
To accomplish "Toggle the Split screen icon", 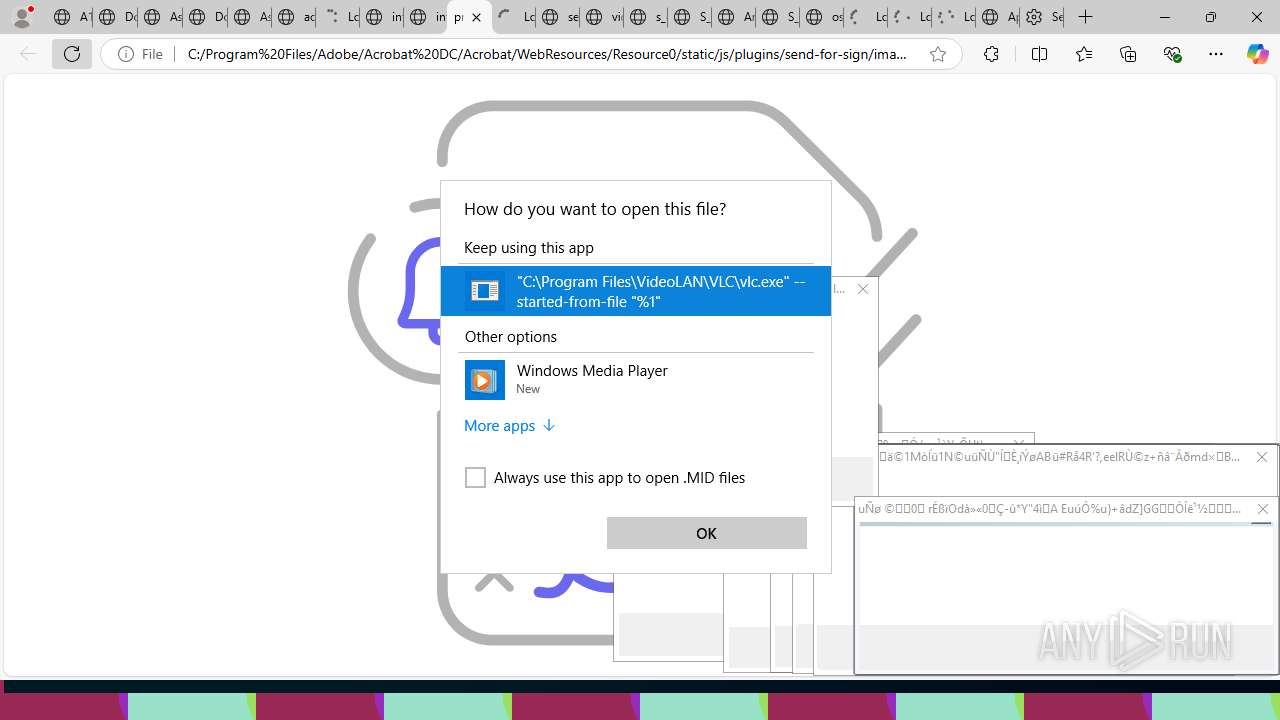I will tap(1039, 54).
